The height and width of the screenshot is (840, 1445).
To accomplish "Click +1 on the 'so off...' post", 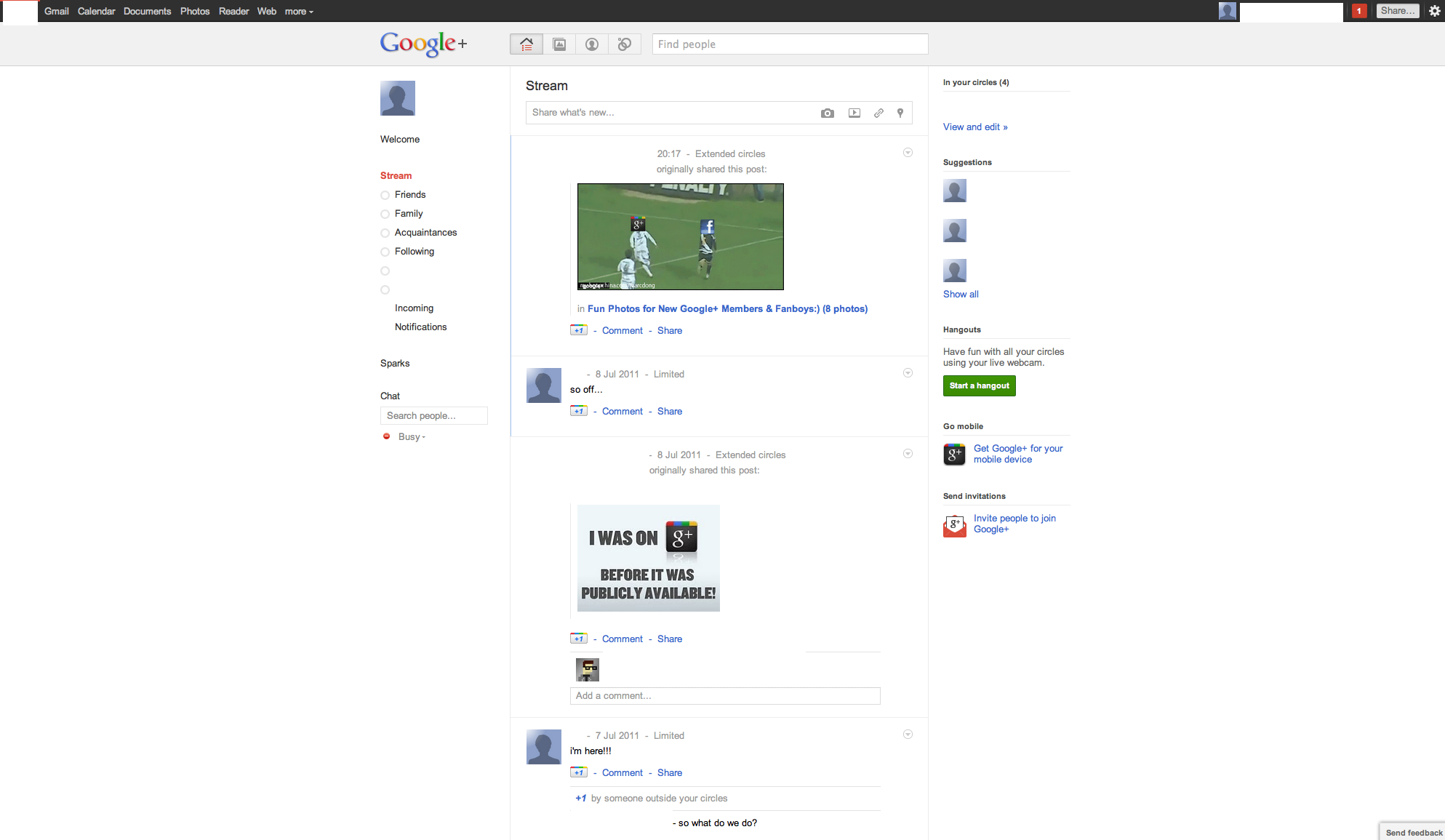I will tap(579, 411).
